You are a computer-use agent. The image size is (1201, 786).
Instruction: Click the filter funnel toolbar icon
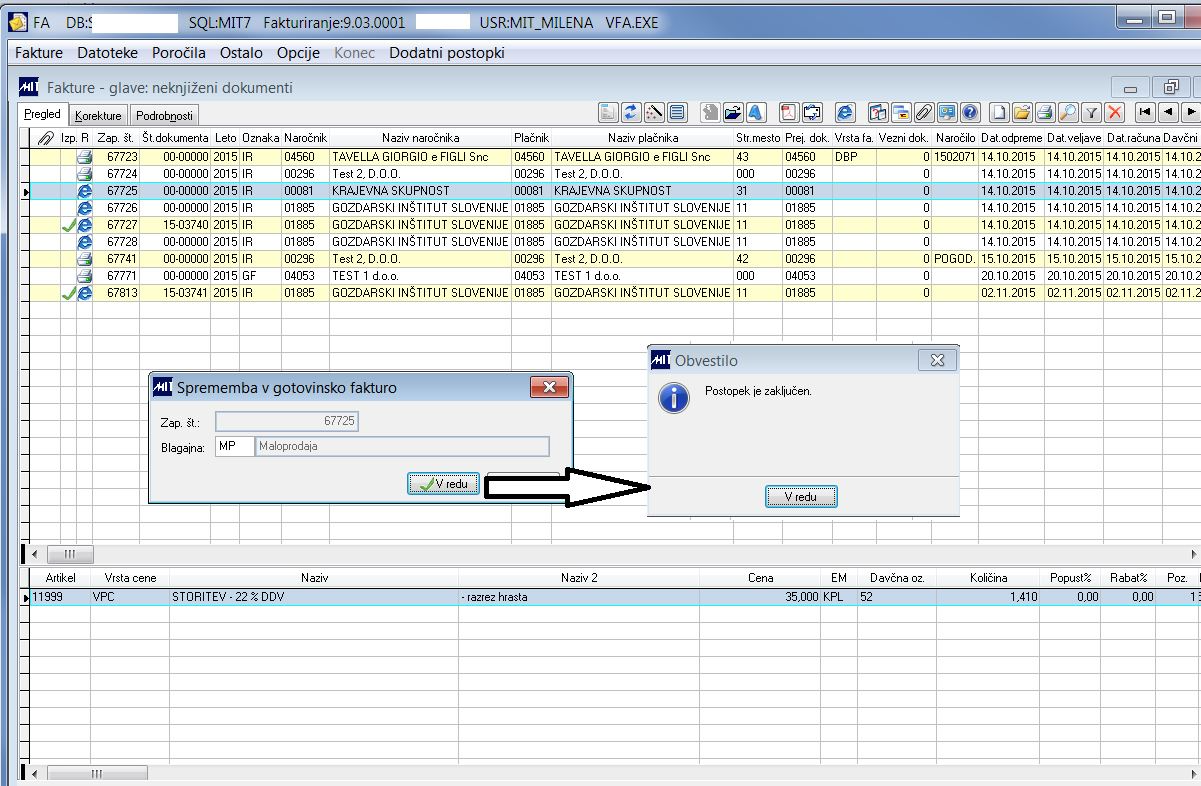(1093, 113)
